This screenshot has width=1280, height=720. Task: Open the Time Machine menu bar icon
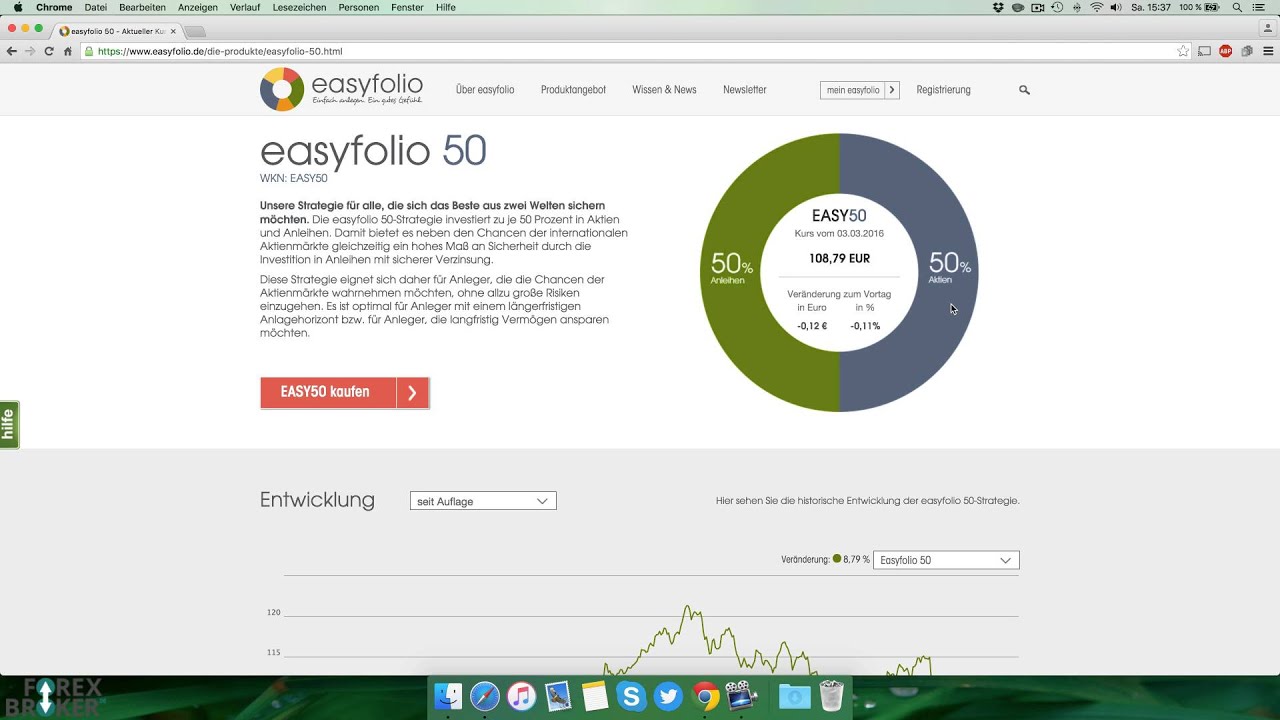(1057, 7)
